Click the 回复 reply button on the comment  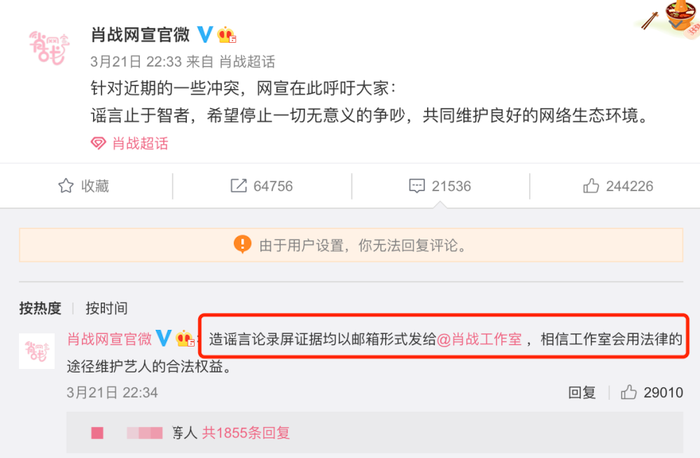582,392
